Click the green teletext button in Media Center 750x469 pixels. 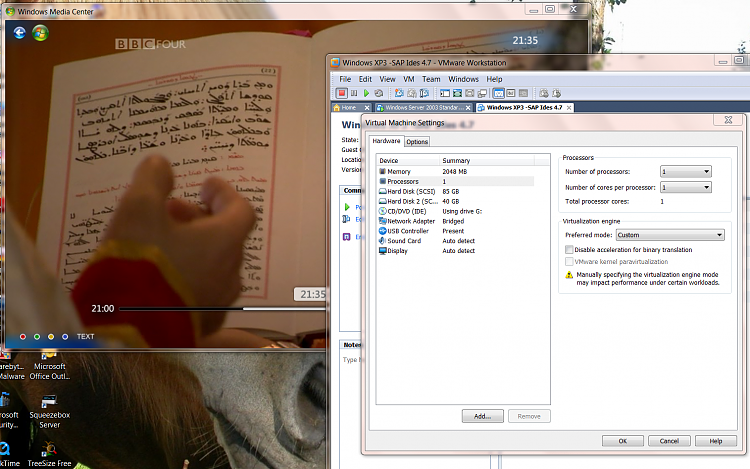coord(37,337)
